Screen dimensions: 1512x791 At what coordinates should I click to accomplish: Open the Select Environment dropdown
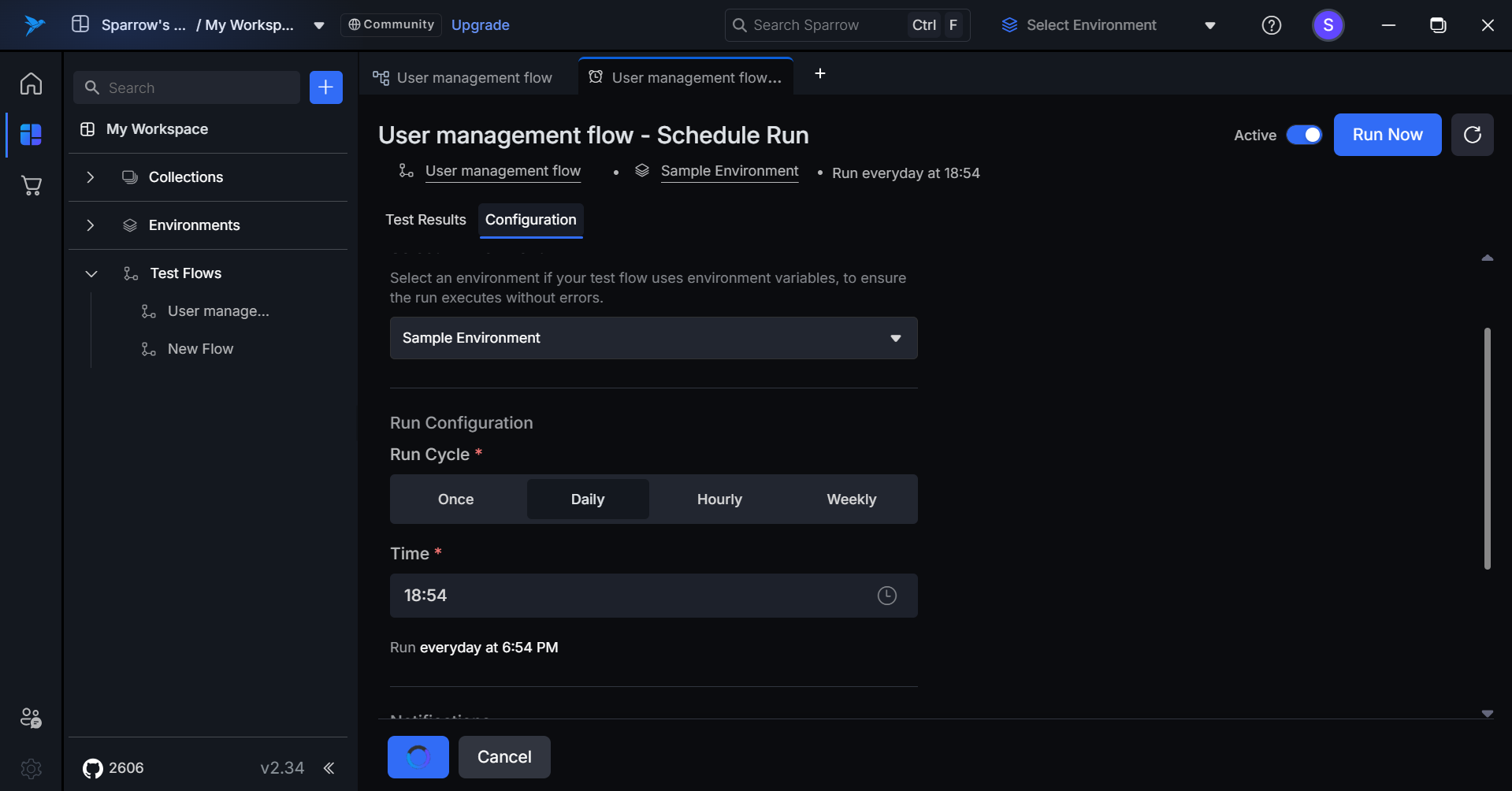(x=1108, y=25)
